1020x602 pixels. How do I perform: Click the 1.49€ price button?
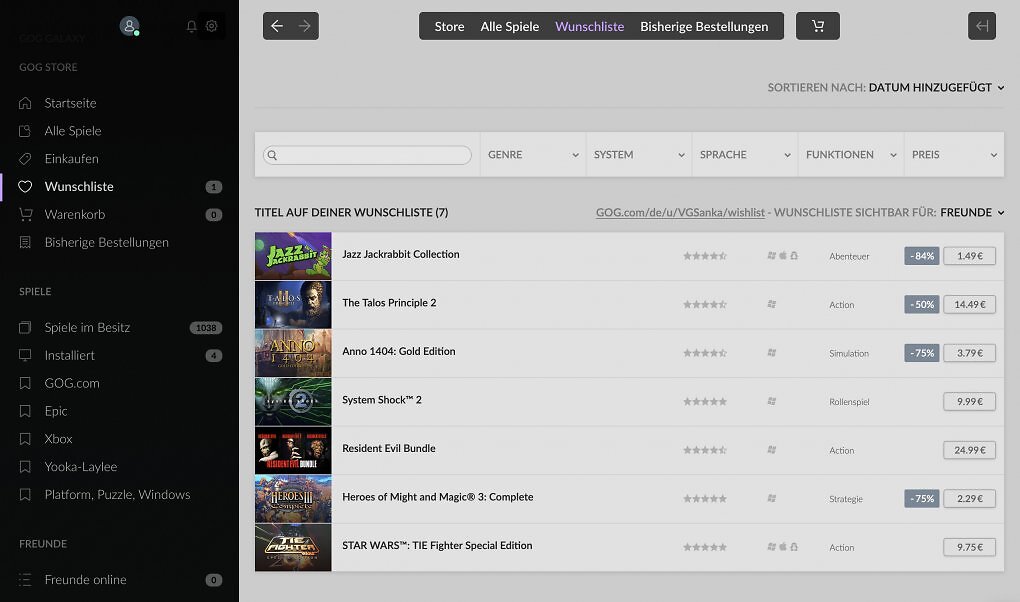tap(969, 256)
